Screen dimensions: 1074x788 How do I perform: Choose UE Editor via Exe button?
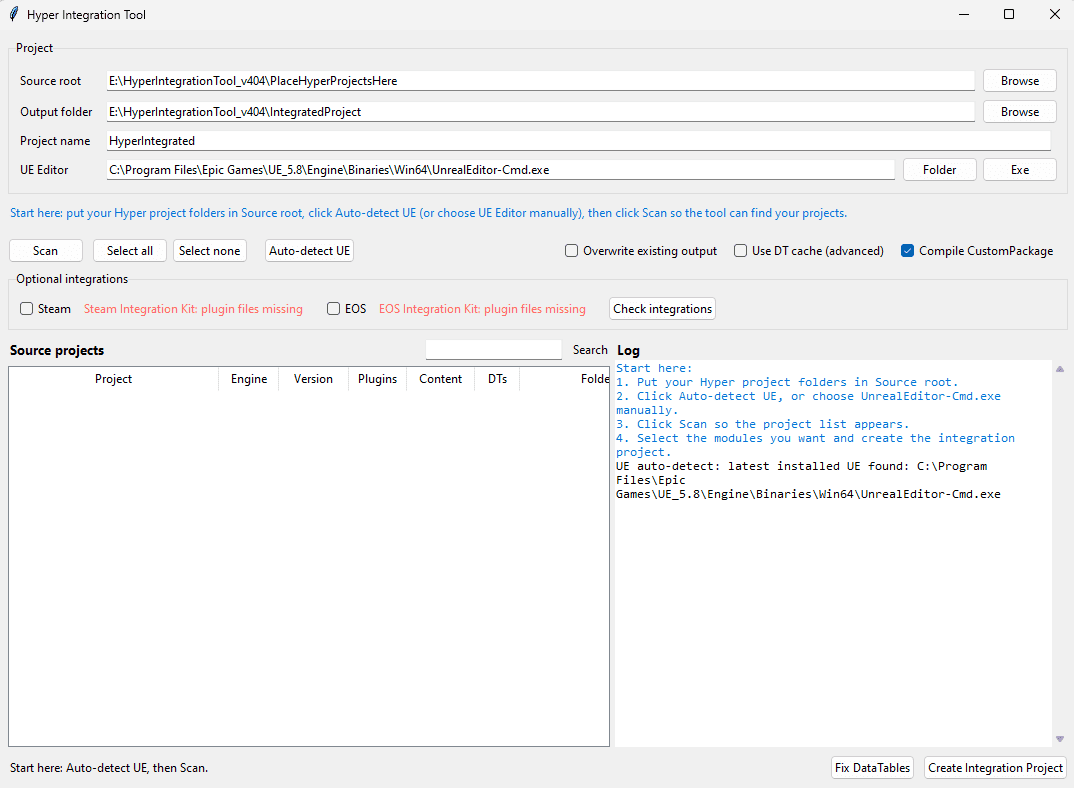click(x=1020, y=170)
